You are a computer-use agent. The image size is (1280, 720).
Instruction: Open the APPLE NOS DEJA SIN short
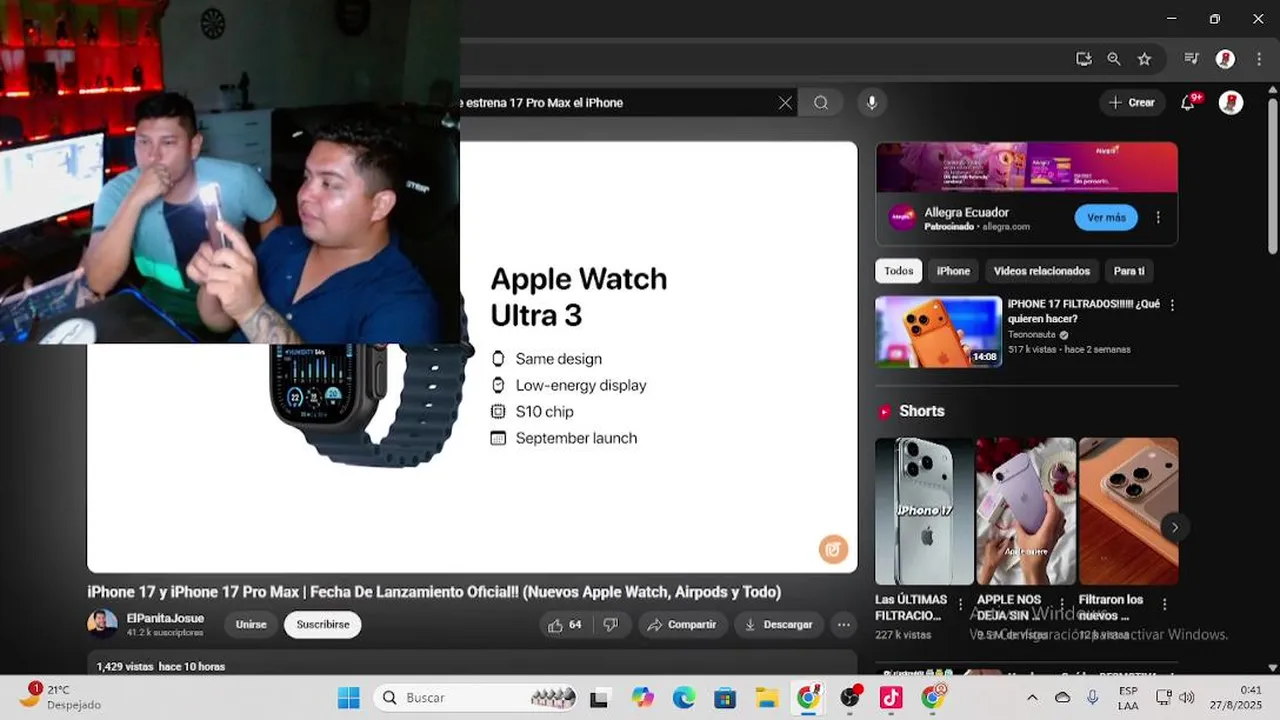[1026, 511]
